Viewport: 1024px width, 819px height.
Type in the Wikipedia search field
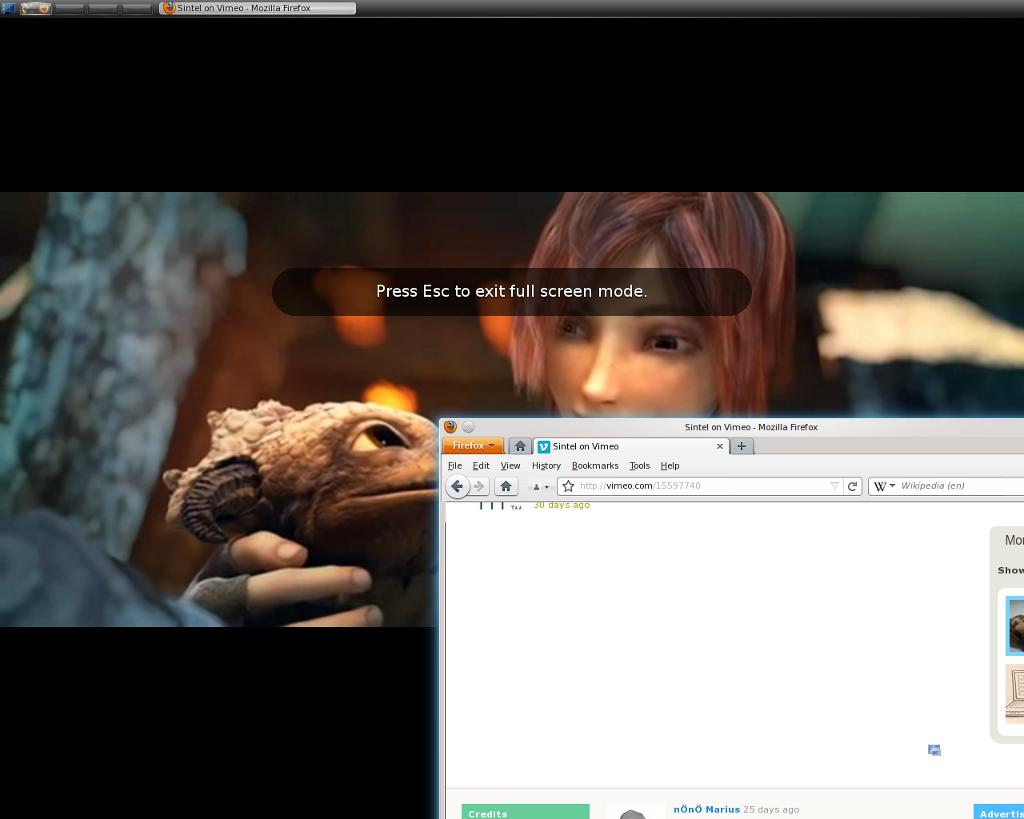[960, 486]
